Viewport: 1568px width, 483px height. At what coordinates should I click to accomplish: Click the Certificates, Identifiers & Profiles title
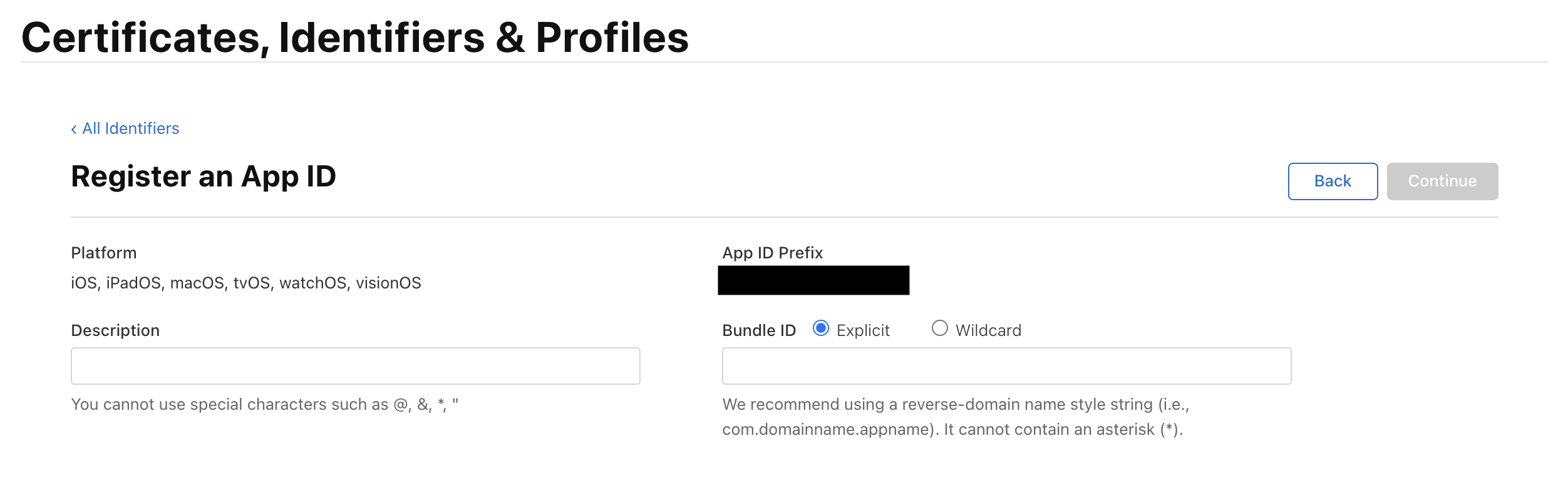coord(354,38)
